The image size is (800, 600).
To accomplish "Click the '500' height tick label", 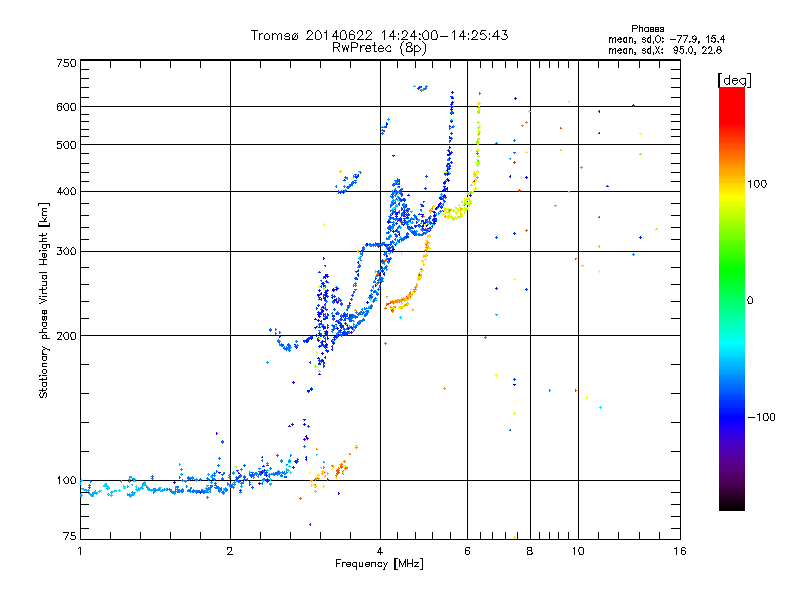I will pyautogui.click(x=66, y=145).
